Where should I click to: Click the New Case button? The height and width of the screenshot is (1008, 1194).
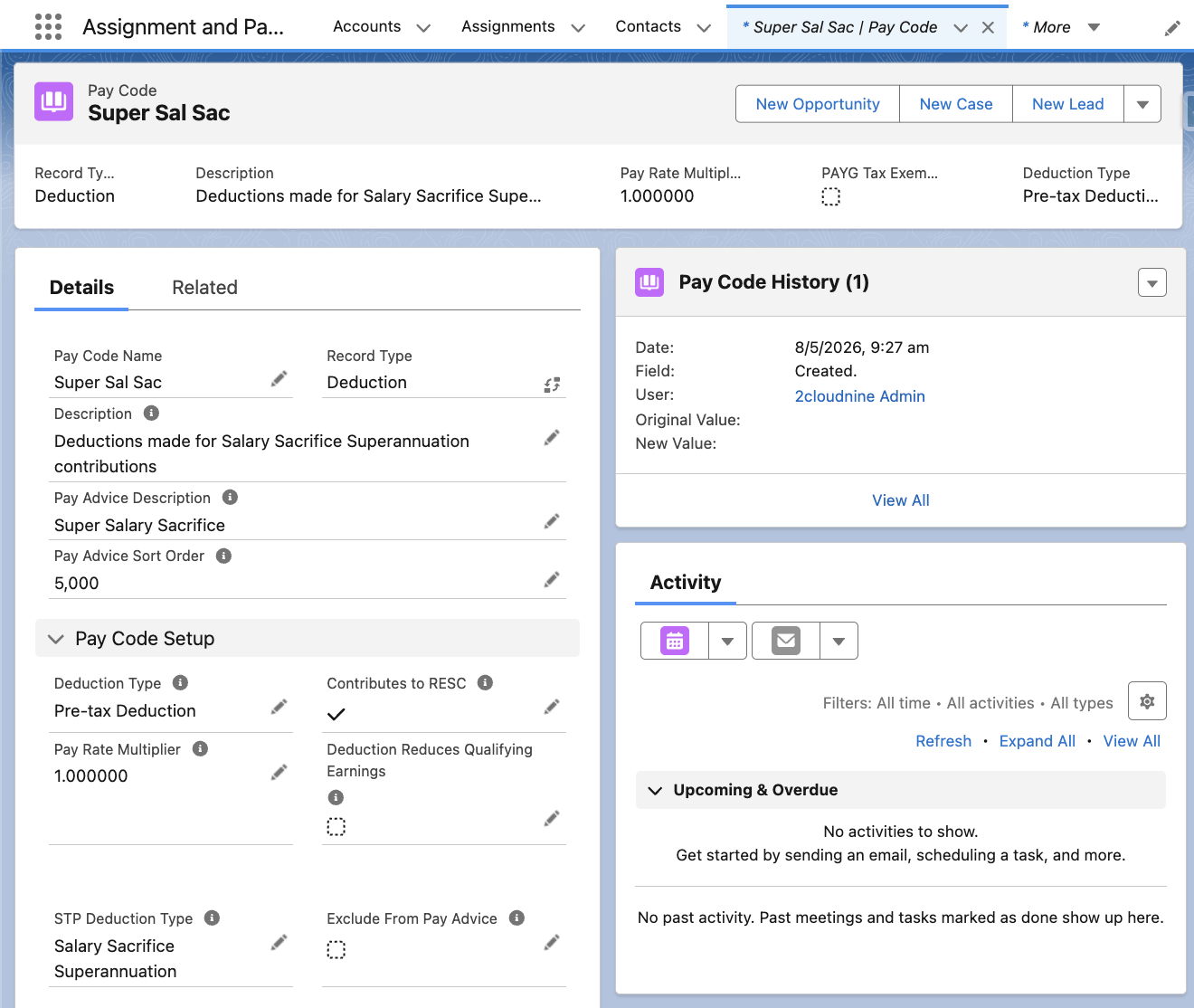click(x=956, y=104)
